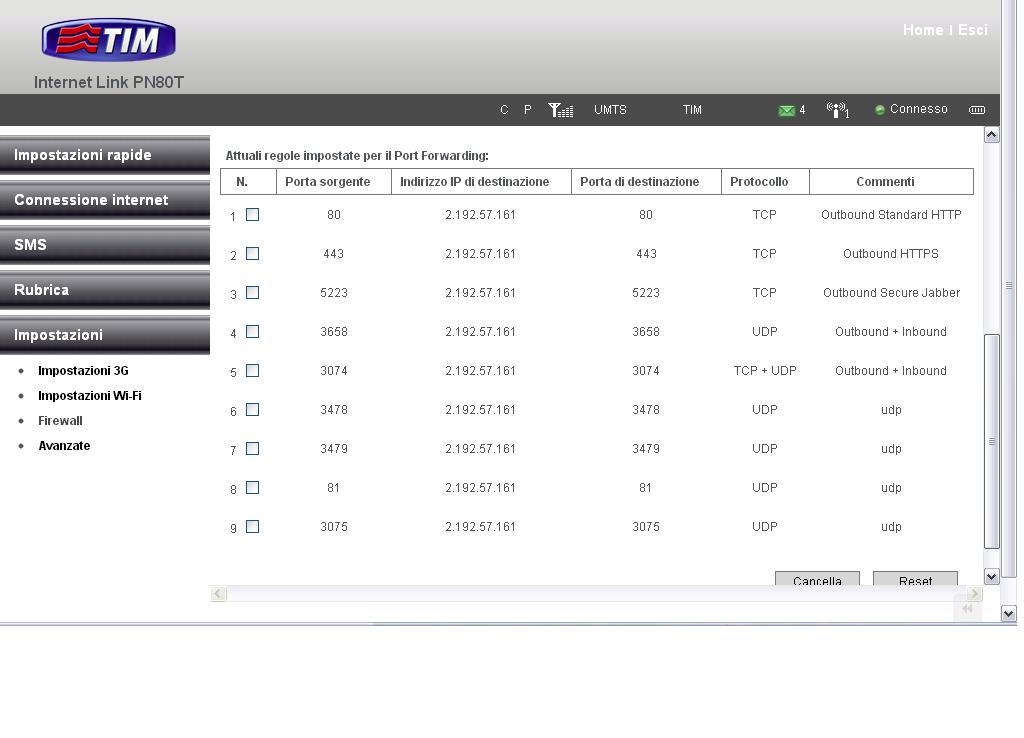This screenshot has width=1024, height=738.
Task: Click the horizontal scrollbar track
Action: click(x=600, y=594)
